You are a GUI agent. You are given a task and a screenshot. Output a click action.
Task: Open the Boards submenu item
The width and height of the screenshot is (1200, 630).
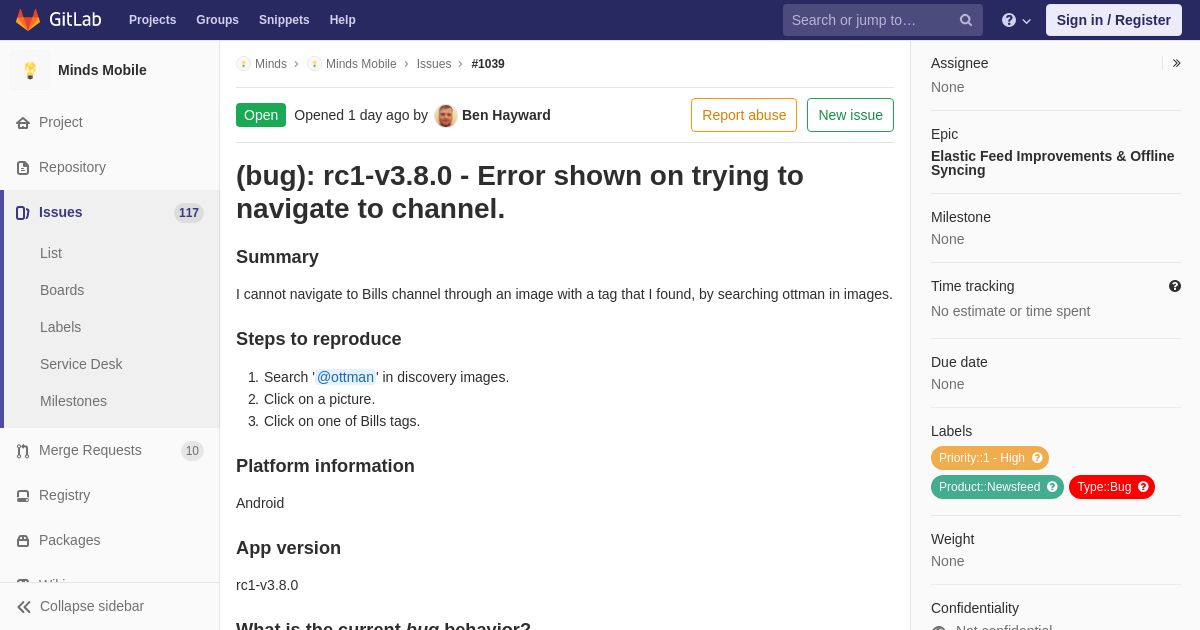point(62,290)
